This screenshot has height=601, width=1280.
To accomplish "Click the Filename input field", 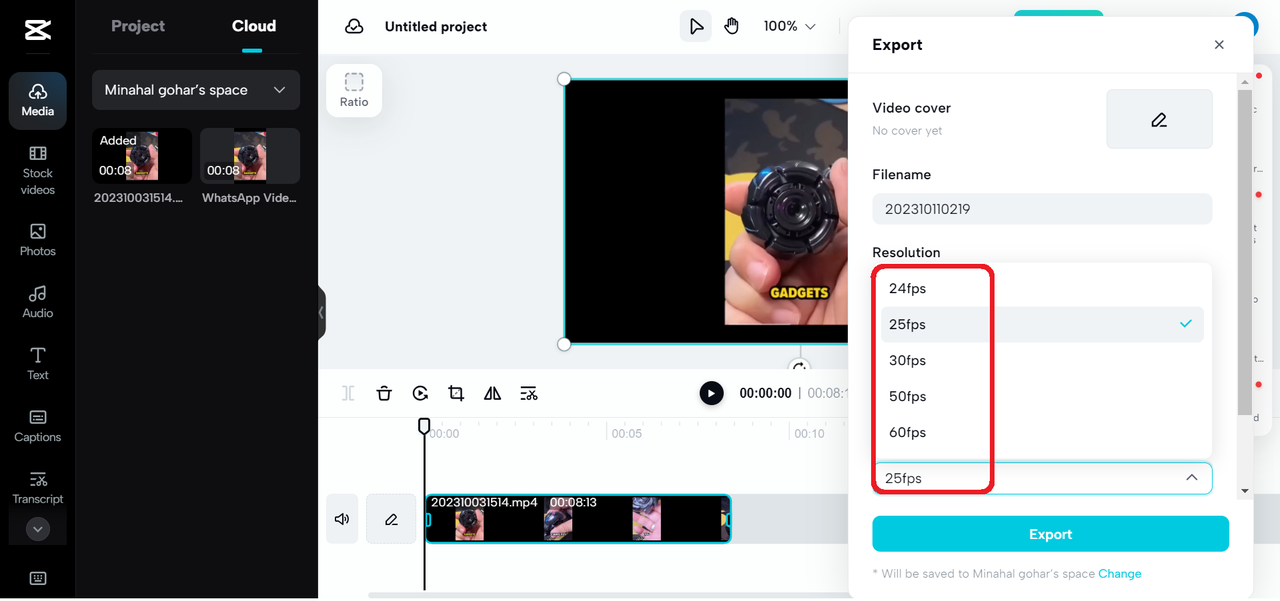I will [1041, 209].
